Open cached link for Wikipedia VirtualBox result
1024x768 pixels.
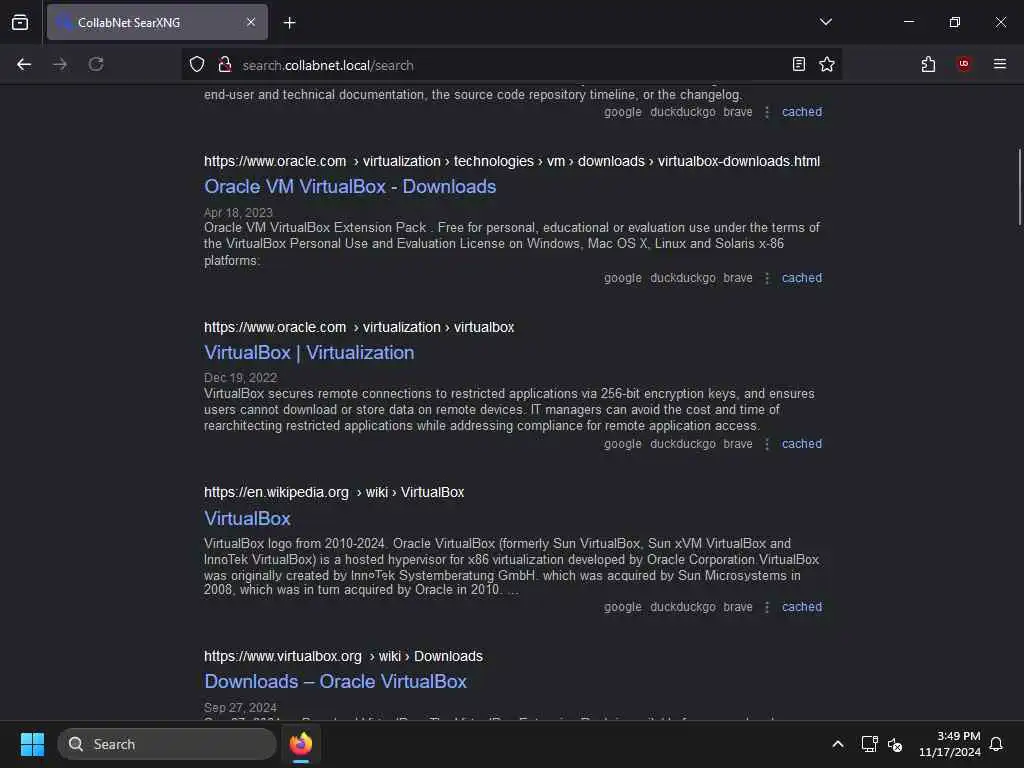[801, 607]
